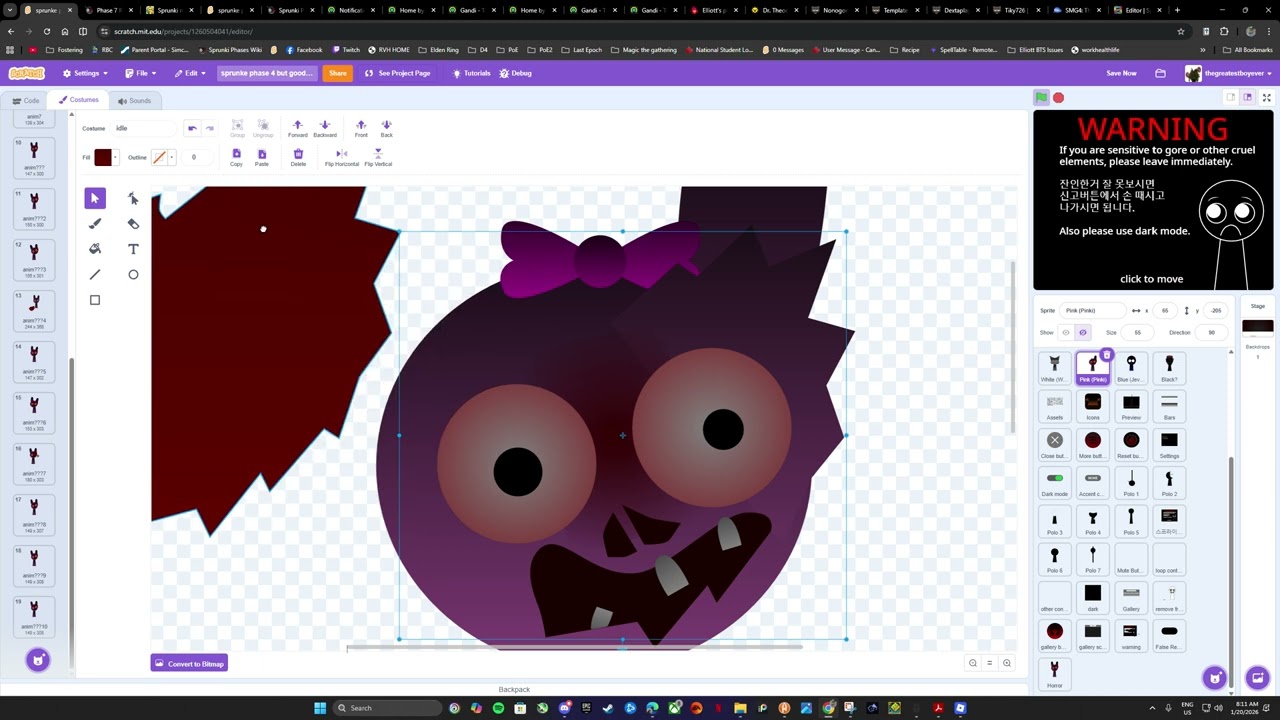Delete the selected shape

[x=298, y=157]
